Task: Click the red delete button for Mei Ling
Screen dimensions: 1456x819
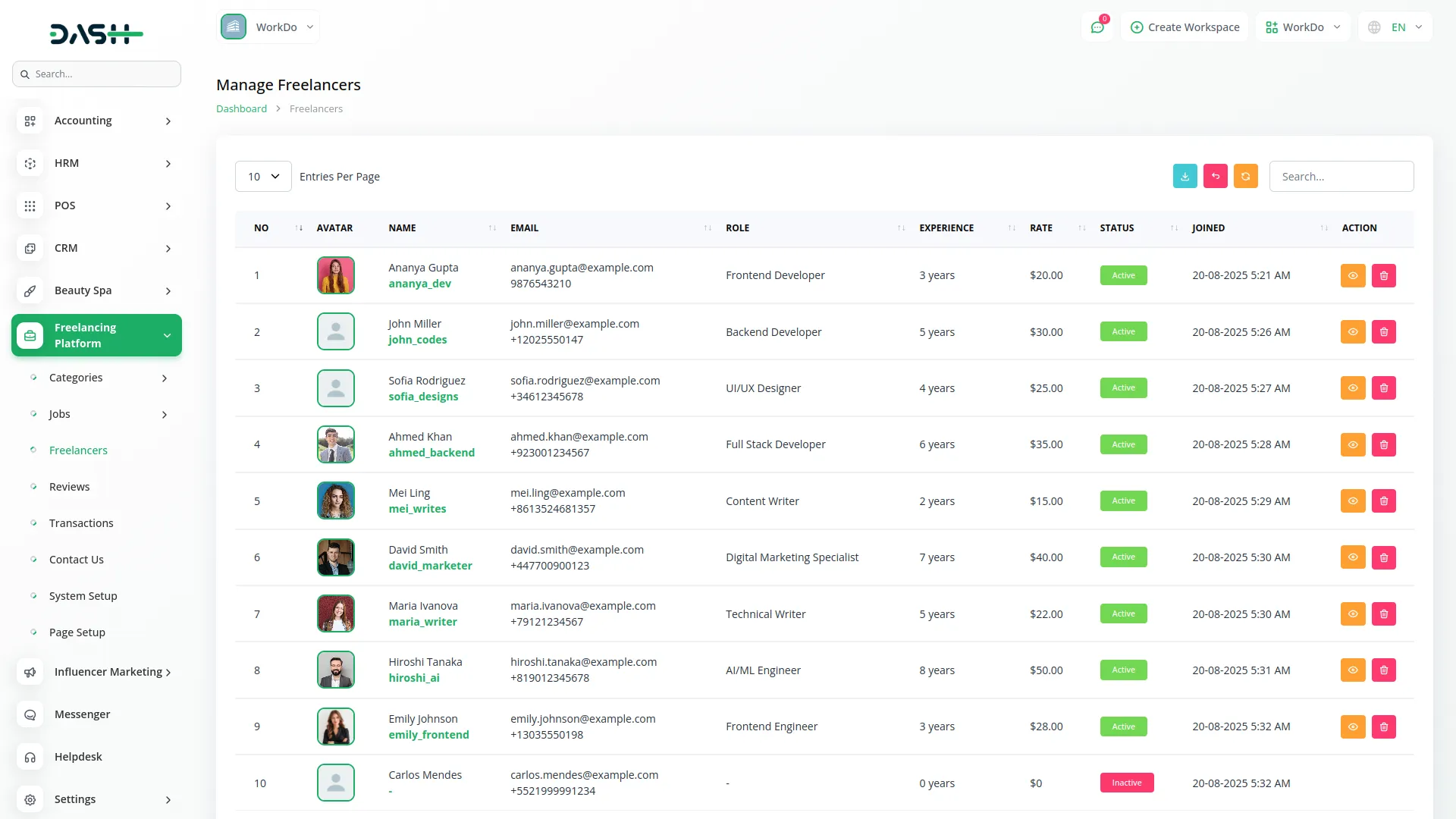Action: 1384,500
